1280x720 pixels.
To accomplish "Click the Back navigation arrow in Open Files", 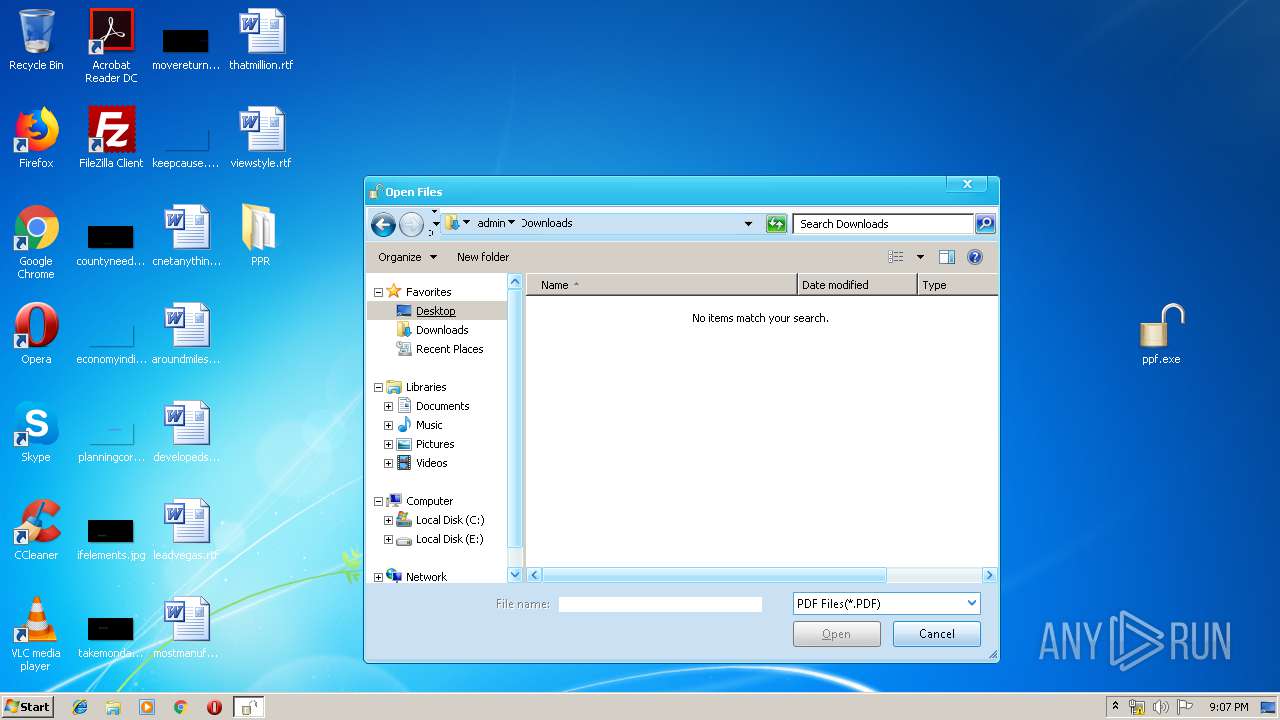I will (382, 224).
